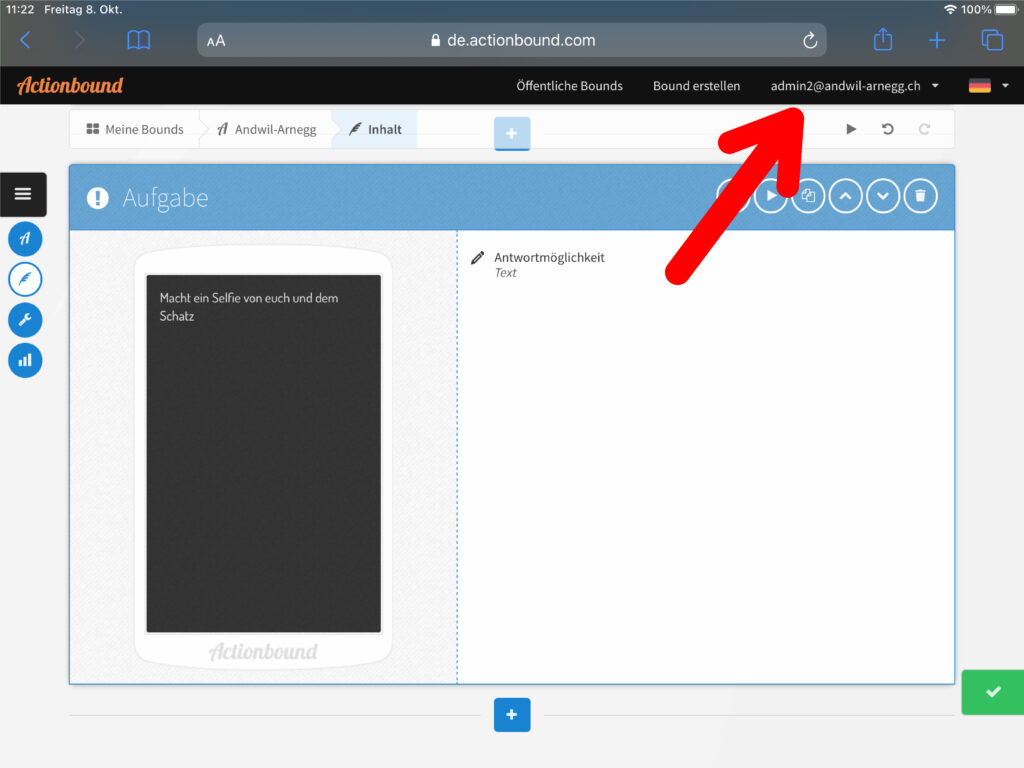Click the feather content icon in sidebar
Viewport: 1024px width, 768px height.
point(25,279)
